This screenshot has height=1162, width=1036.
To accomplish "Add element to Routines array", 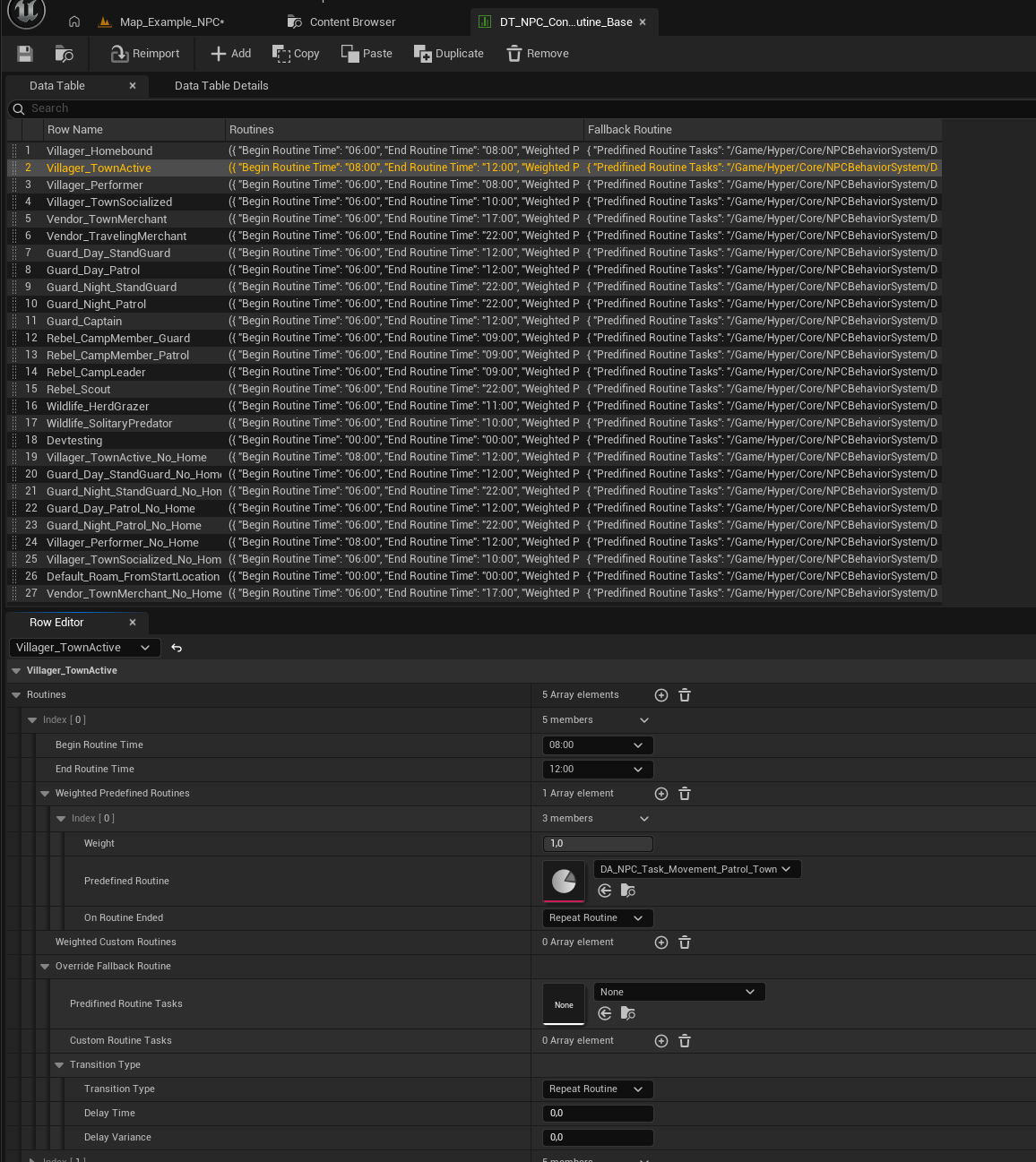I will (661, 695).
